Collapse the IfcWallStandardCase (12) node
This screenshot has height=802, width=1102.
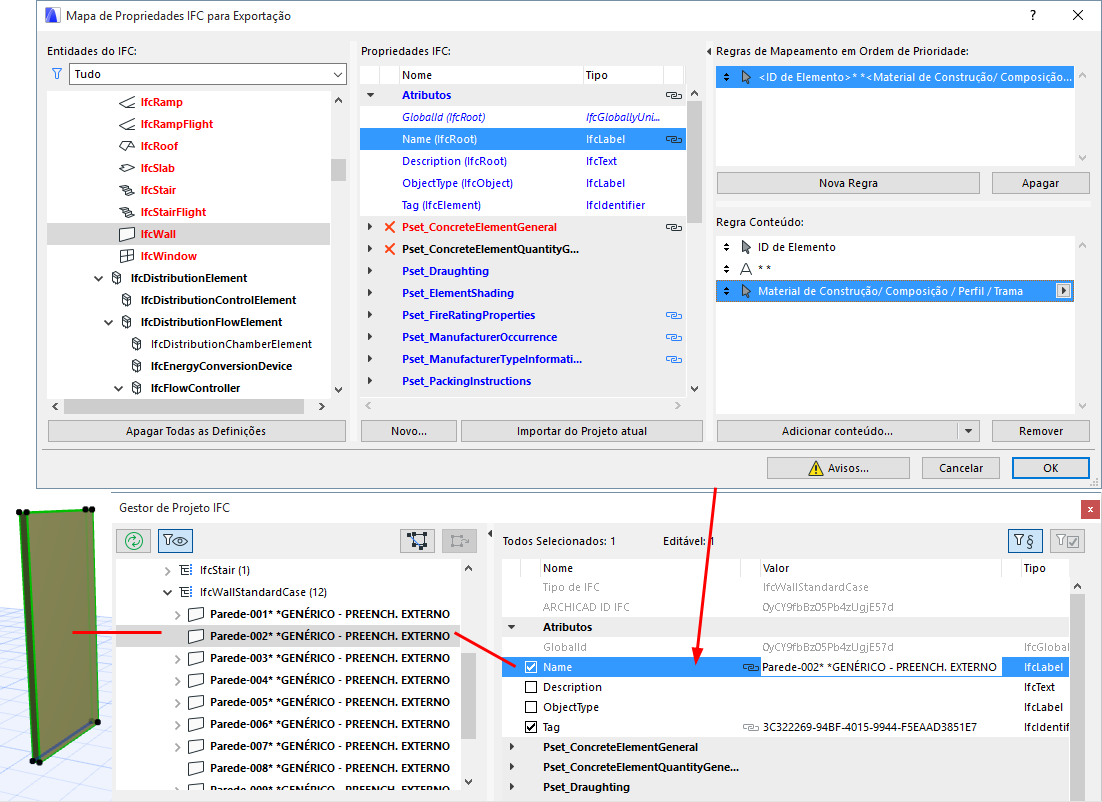point(167,592)
